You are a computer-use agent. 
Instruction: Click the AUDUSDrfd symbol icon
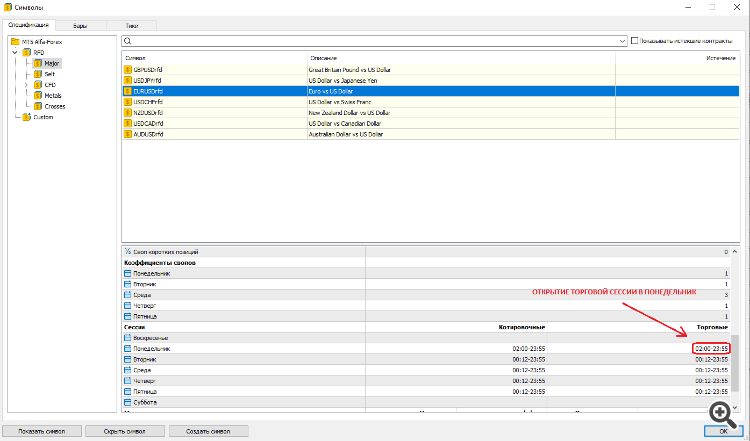[128, 134]
